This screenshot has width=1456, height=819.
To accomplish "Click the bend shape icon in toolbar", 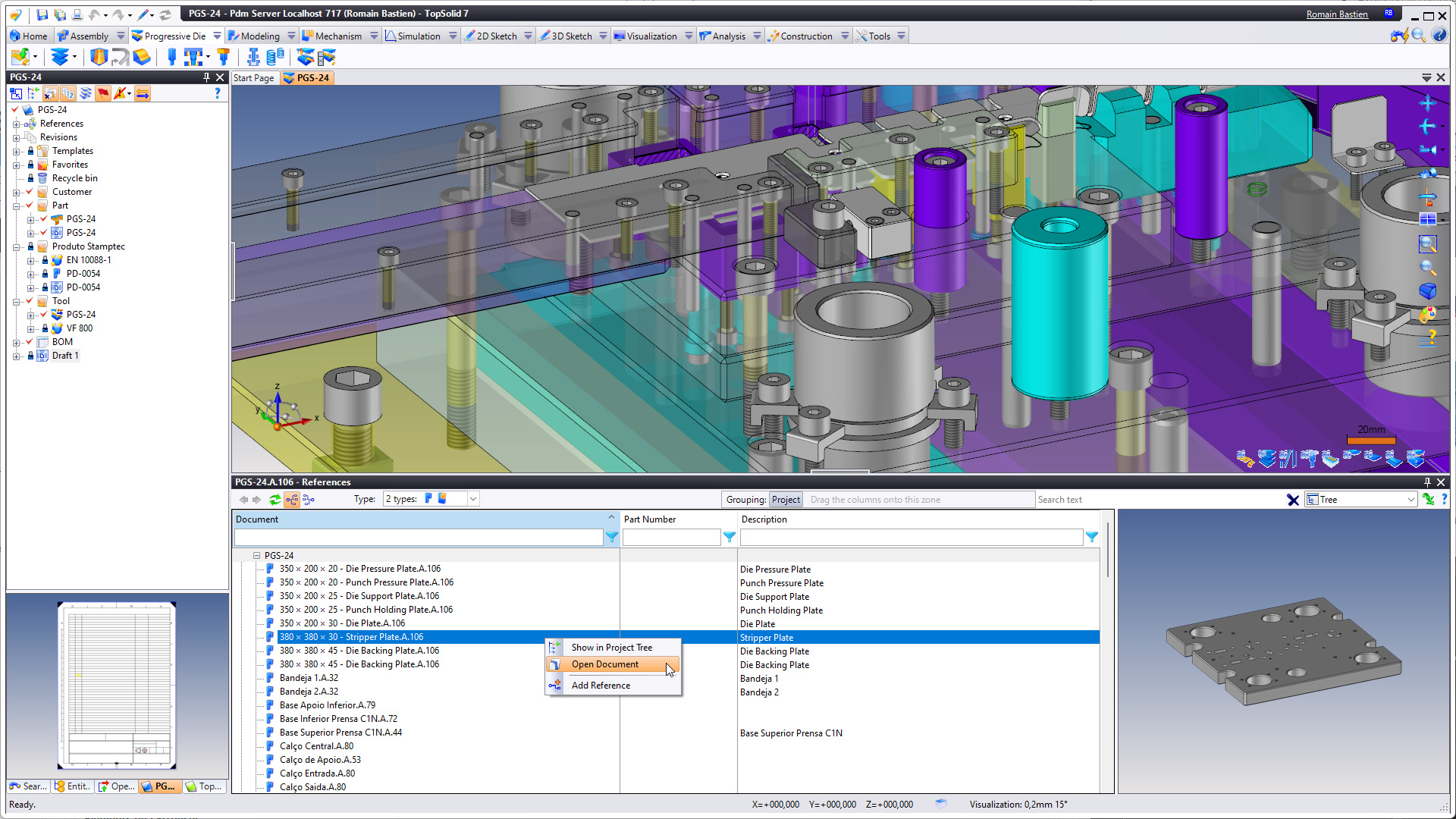I will pos(120,57).
